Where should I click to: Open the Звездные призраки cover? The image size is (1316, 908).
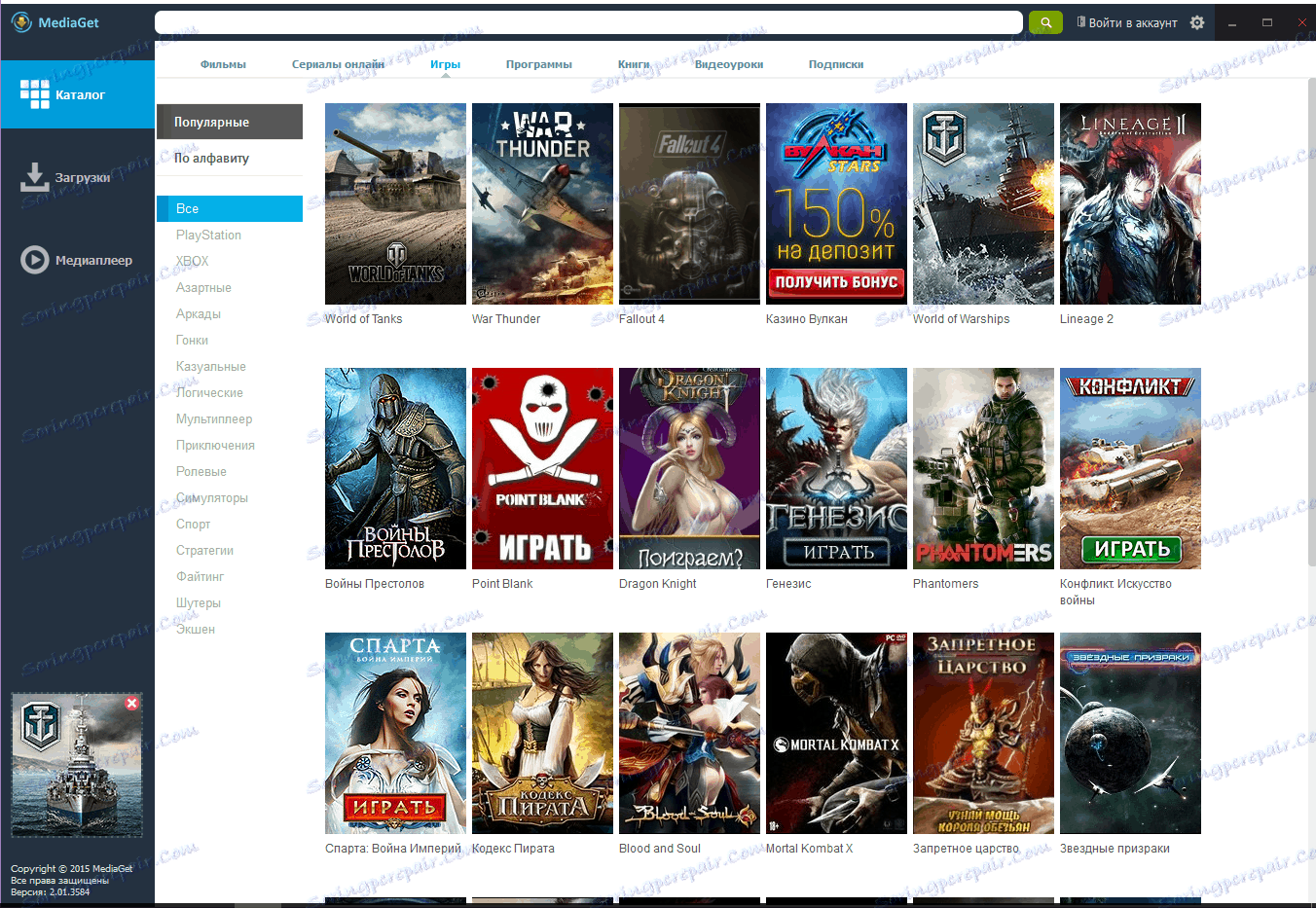click(x=1130, y=733)
